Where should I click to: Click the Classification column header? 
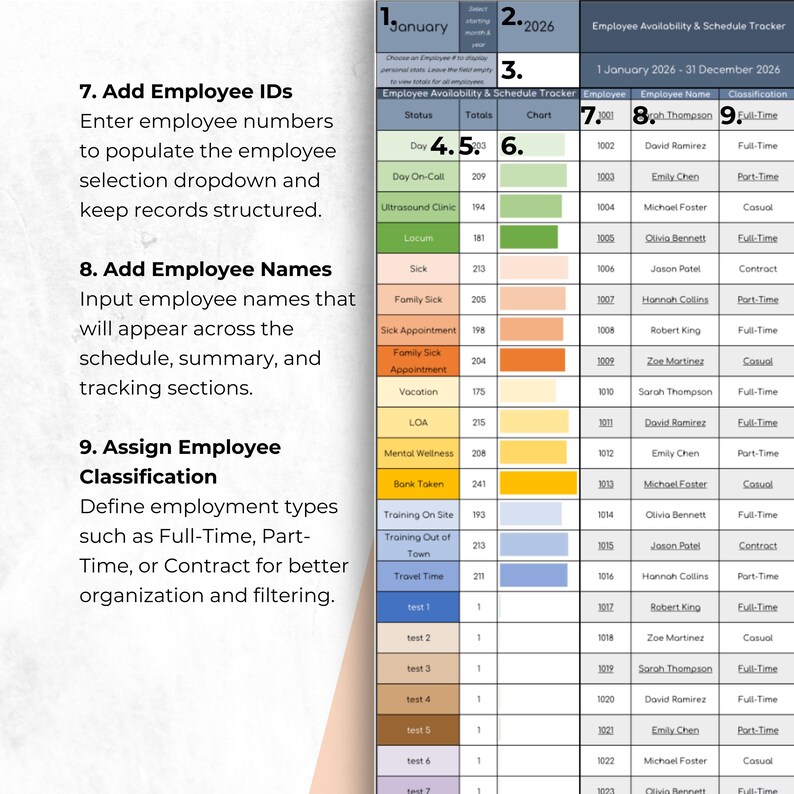757,94
